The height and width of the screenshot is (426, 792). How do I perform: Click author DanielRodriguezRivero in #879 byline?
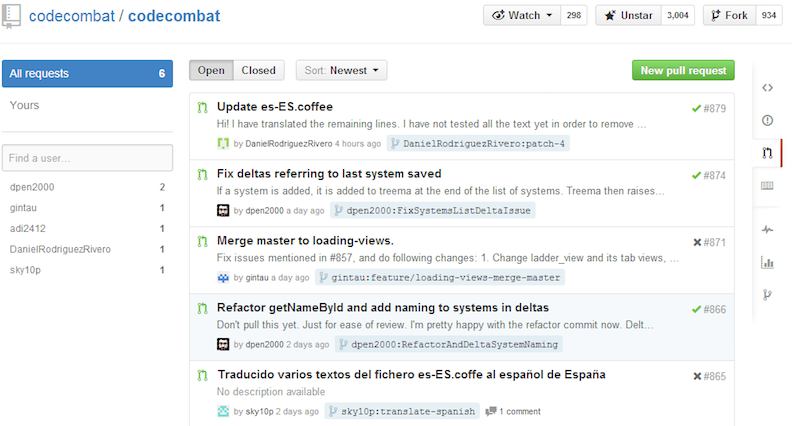[289, 144]
